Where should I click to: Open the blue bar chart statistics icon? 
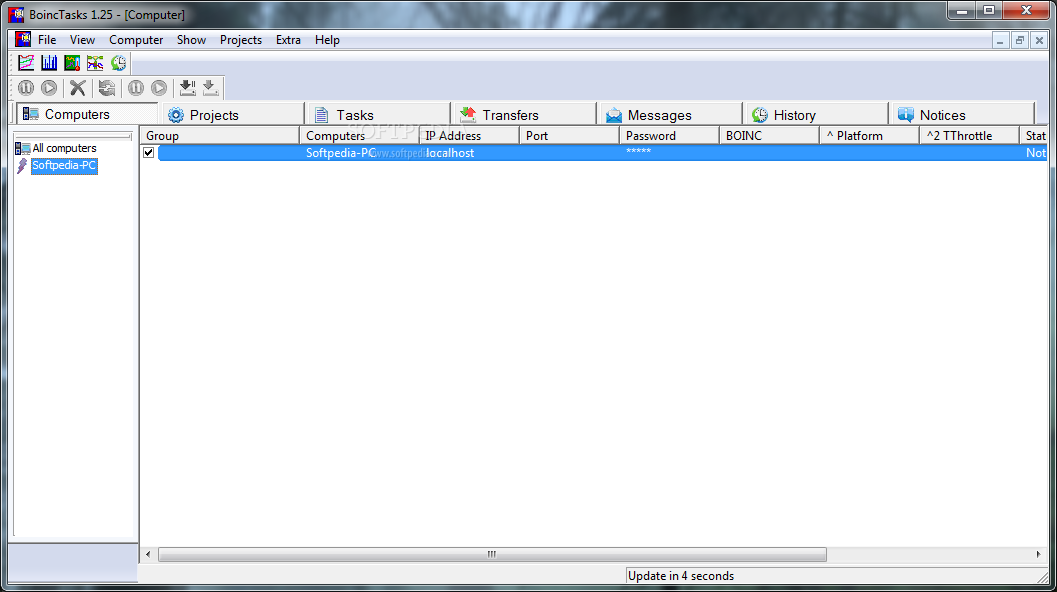[49, 63]
